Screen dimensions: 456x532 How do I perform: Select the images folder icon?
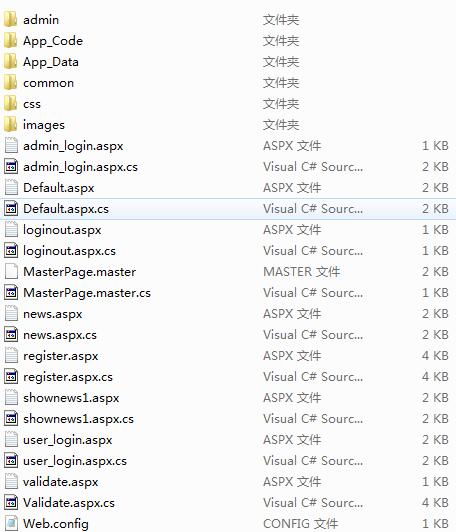[11, 125]
